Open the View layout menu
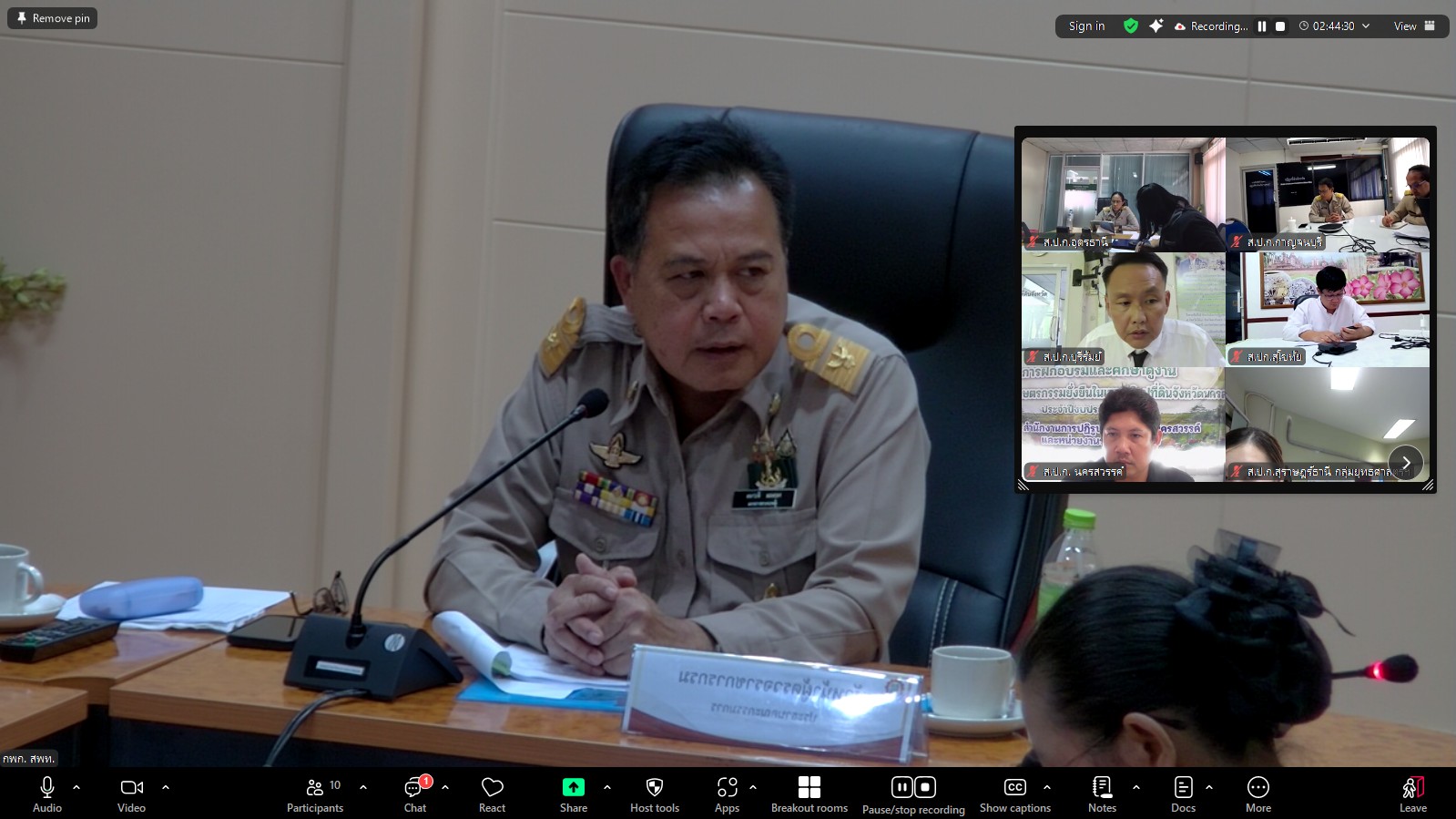The image size is (1456, 819). tap(1414, 26)
